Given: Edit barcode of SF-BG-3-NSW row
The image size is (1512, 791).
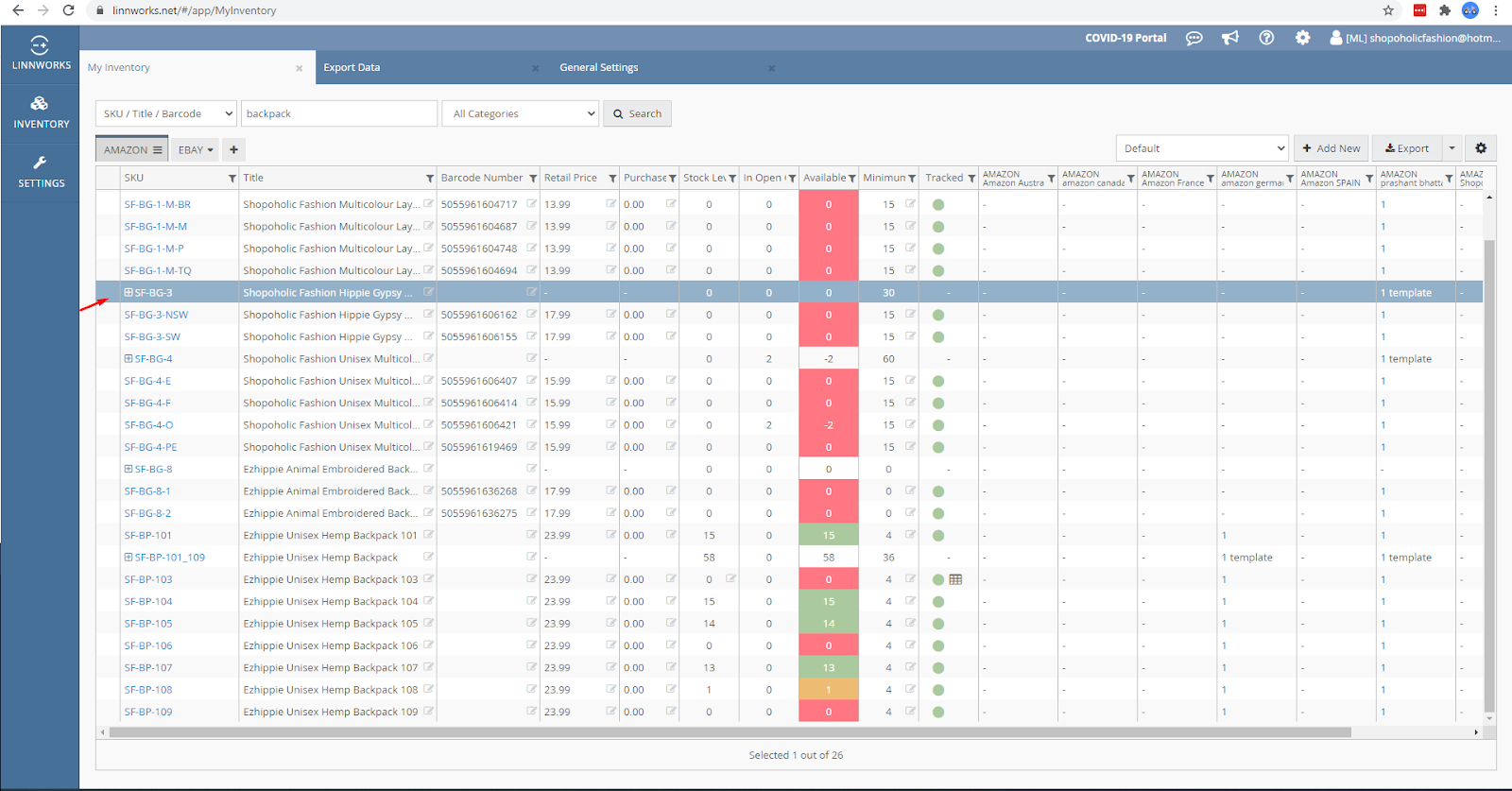Looking at the screenshot, I should [x=531, y=314].
